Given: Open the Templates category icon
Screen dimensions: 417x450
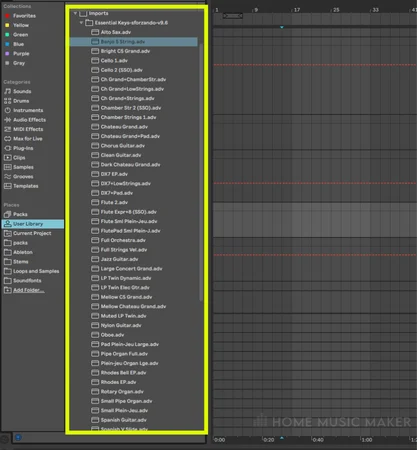Looking at the screenshot, I should pos(7,186).
